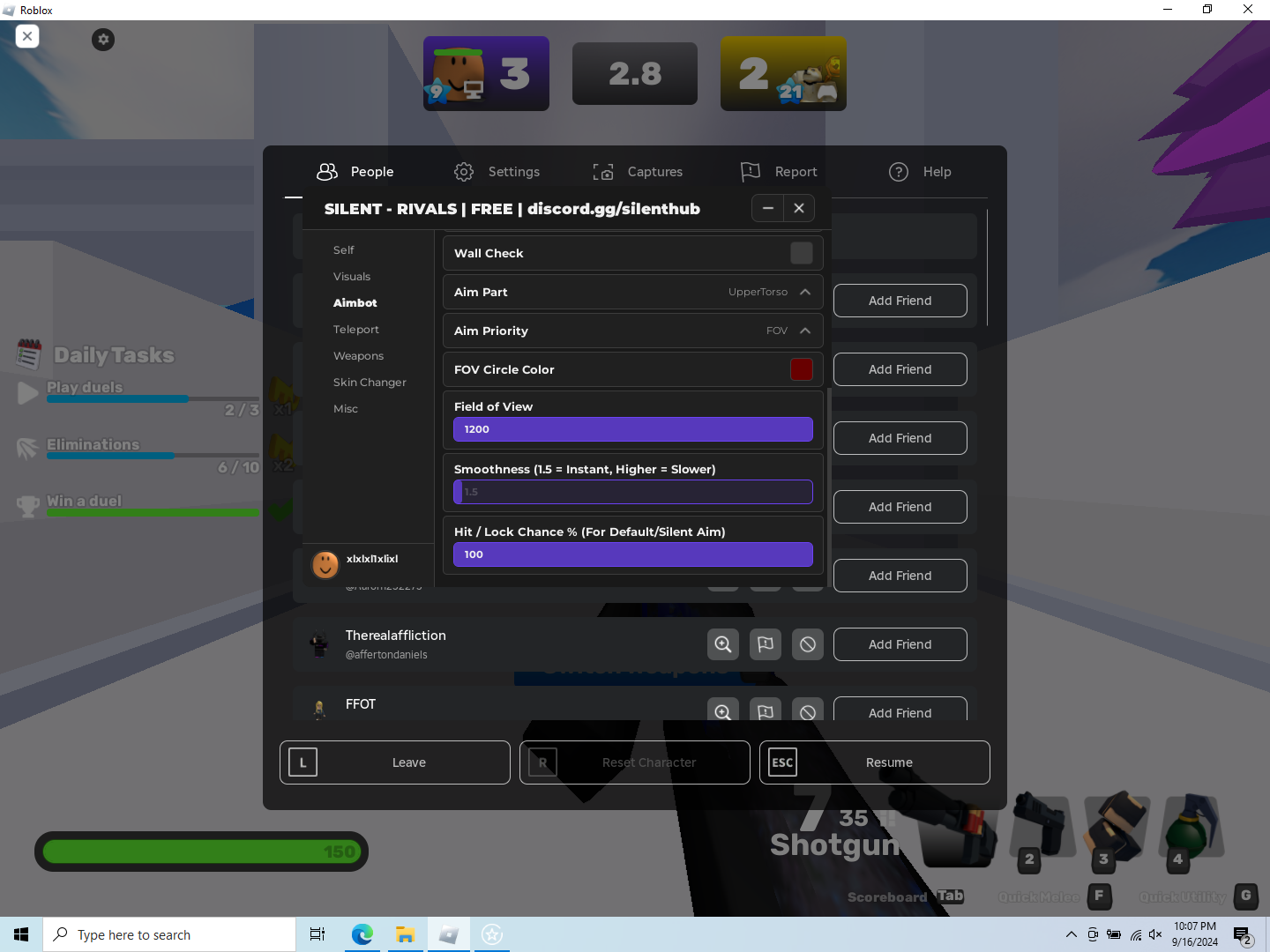Click the Report flag icon
This screenshot has height=952, width=1270.
(x=751, y=171)
